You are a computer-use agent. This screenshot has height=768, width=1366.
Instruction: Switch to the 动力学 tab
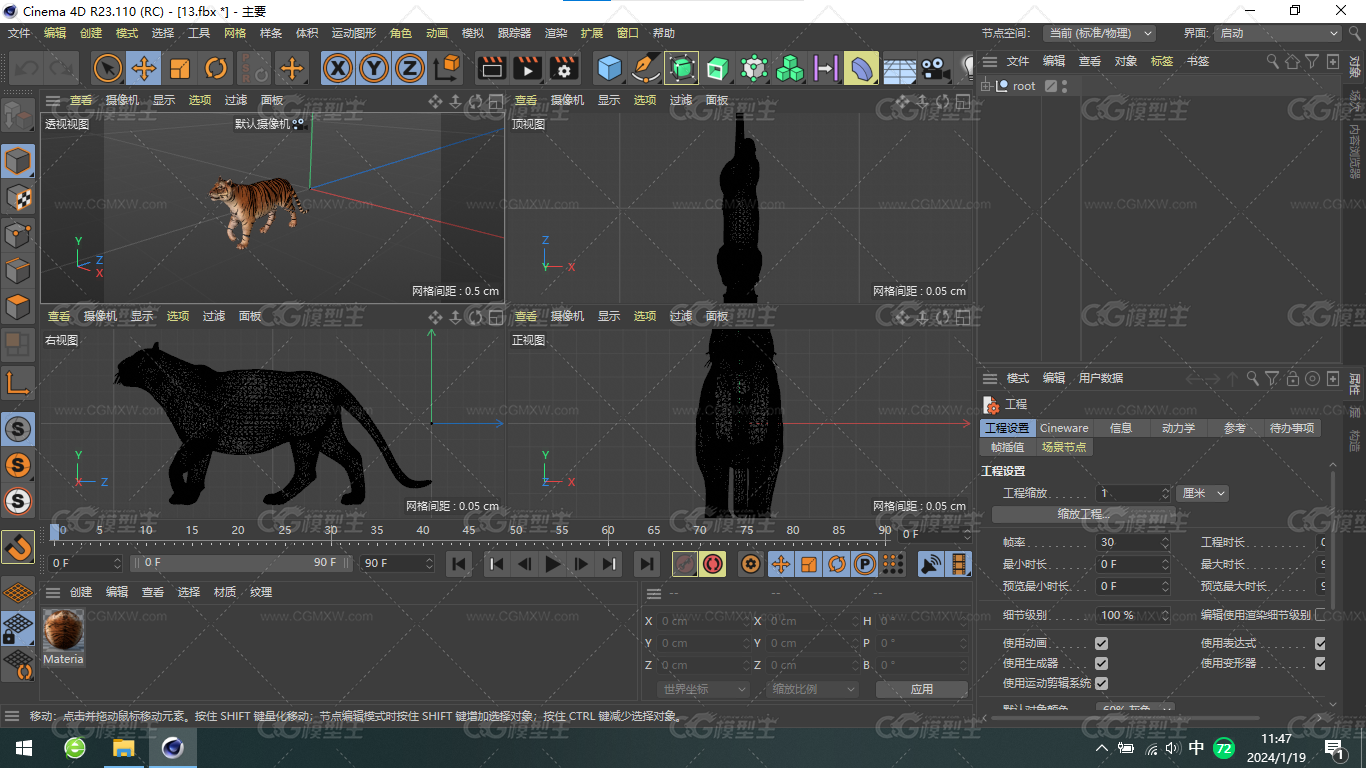pyautogui.click(x=1178, y=428)
